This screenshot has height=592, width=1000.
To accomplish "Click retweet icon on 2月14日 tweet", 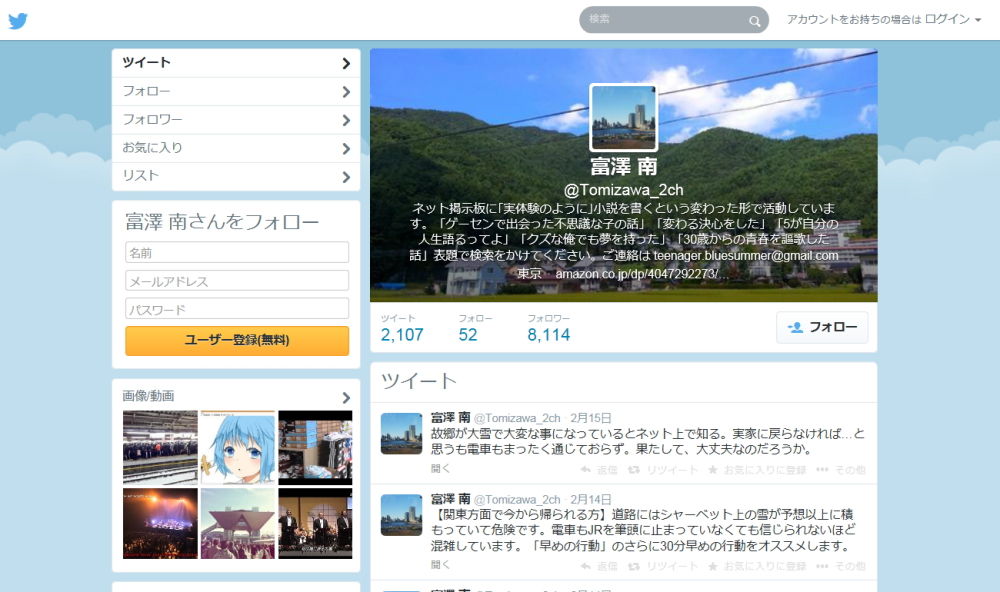I will click(x=633, y=566).
